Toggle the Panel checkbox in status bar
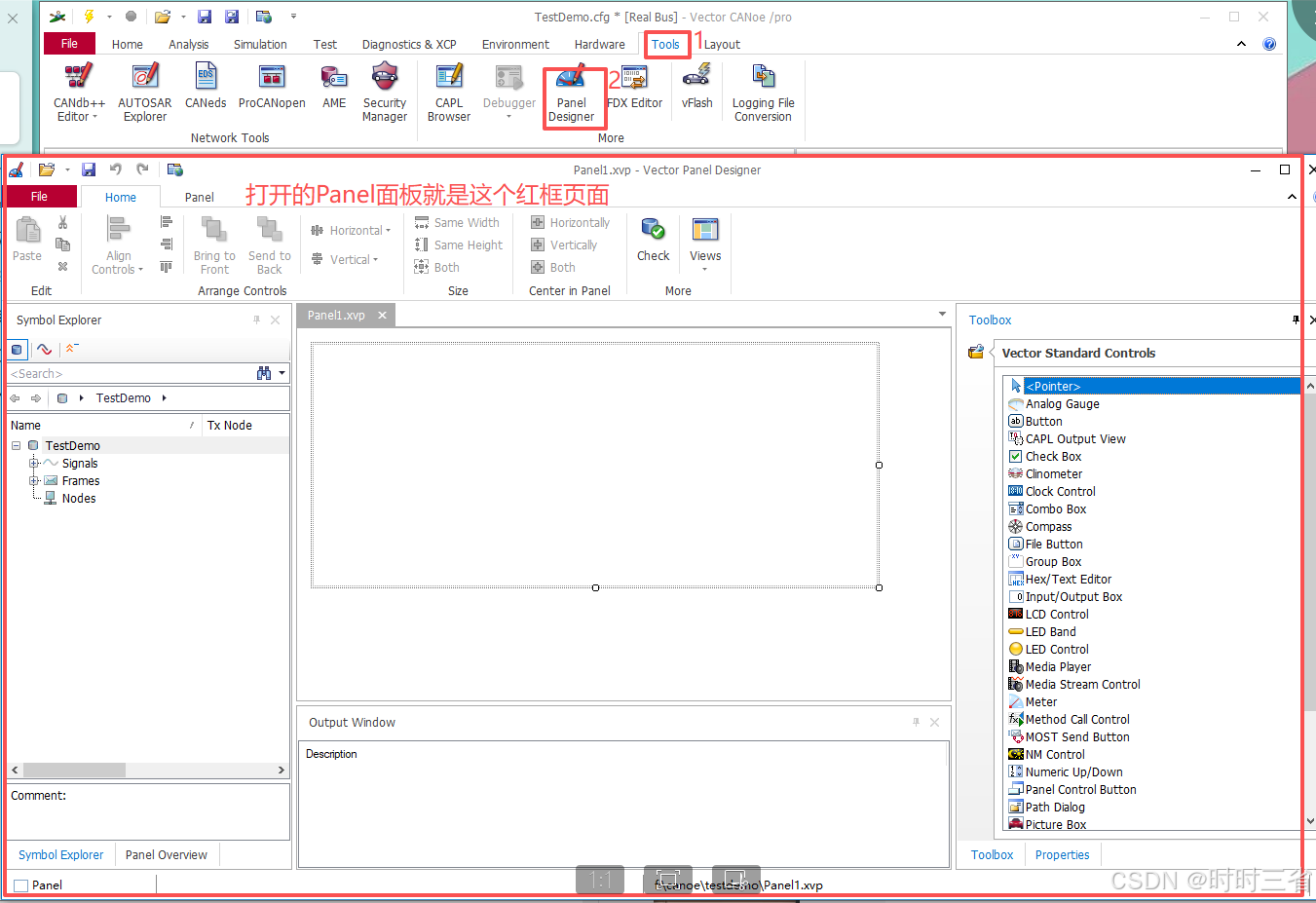The image size is (1316, 903). coord(20,885)
